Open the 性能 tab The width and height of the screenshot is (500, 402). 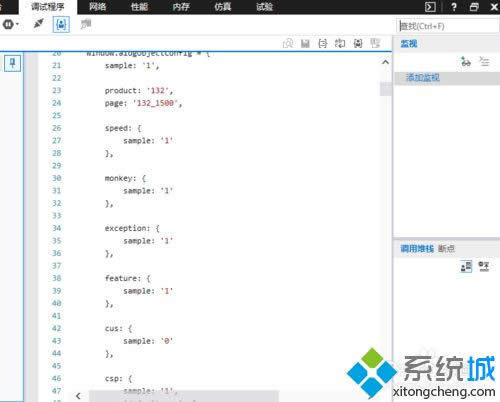point(139,7)
